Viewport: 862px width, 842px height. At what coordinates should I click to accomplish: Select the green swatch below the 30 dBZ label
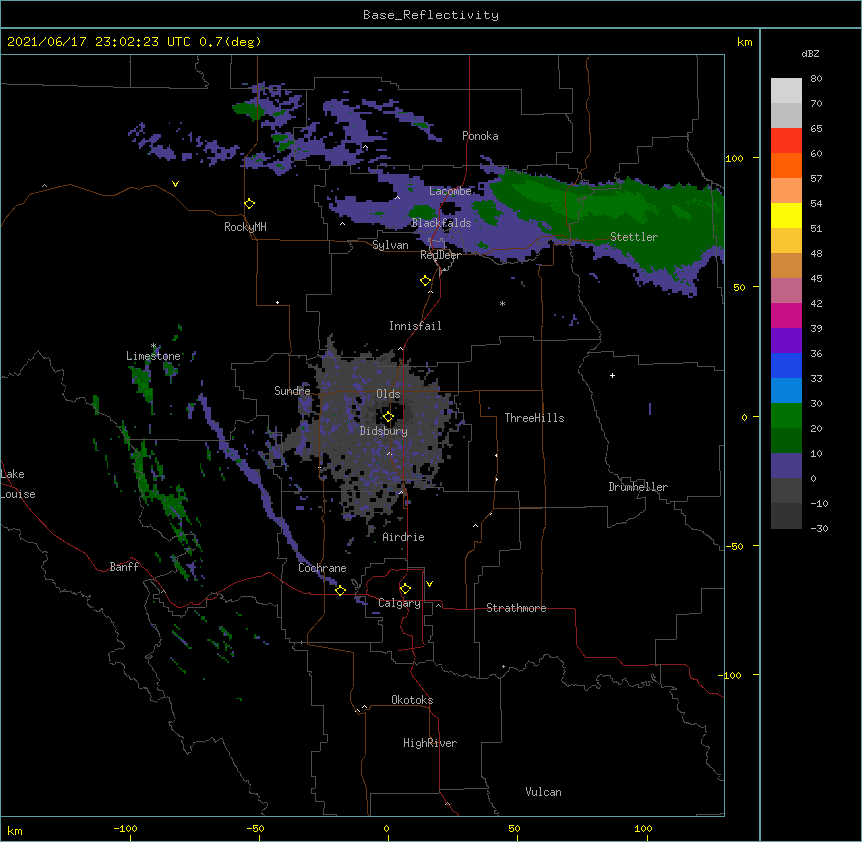pos(786,416)
